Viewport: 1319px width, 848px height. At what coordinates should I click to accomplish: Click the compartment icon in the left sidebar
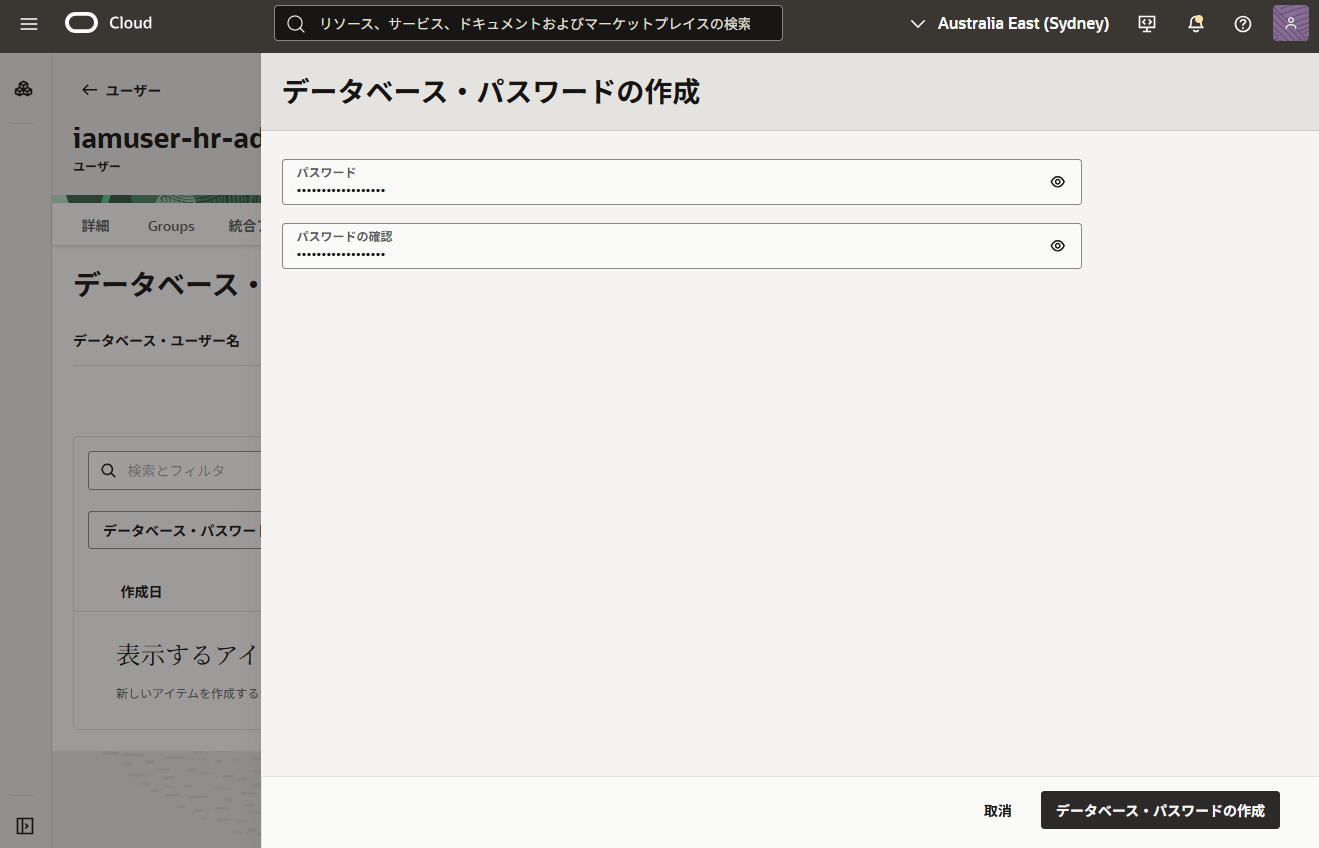24,88
